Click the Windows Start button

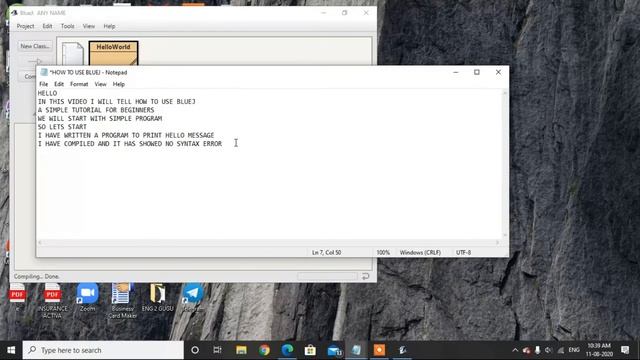(x=11, y=350)
